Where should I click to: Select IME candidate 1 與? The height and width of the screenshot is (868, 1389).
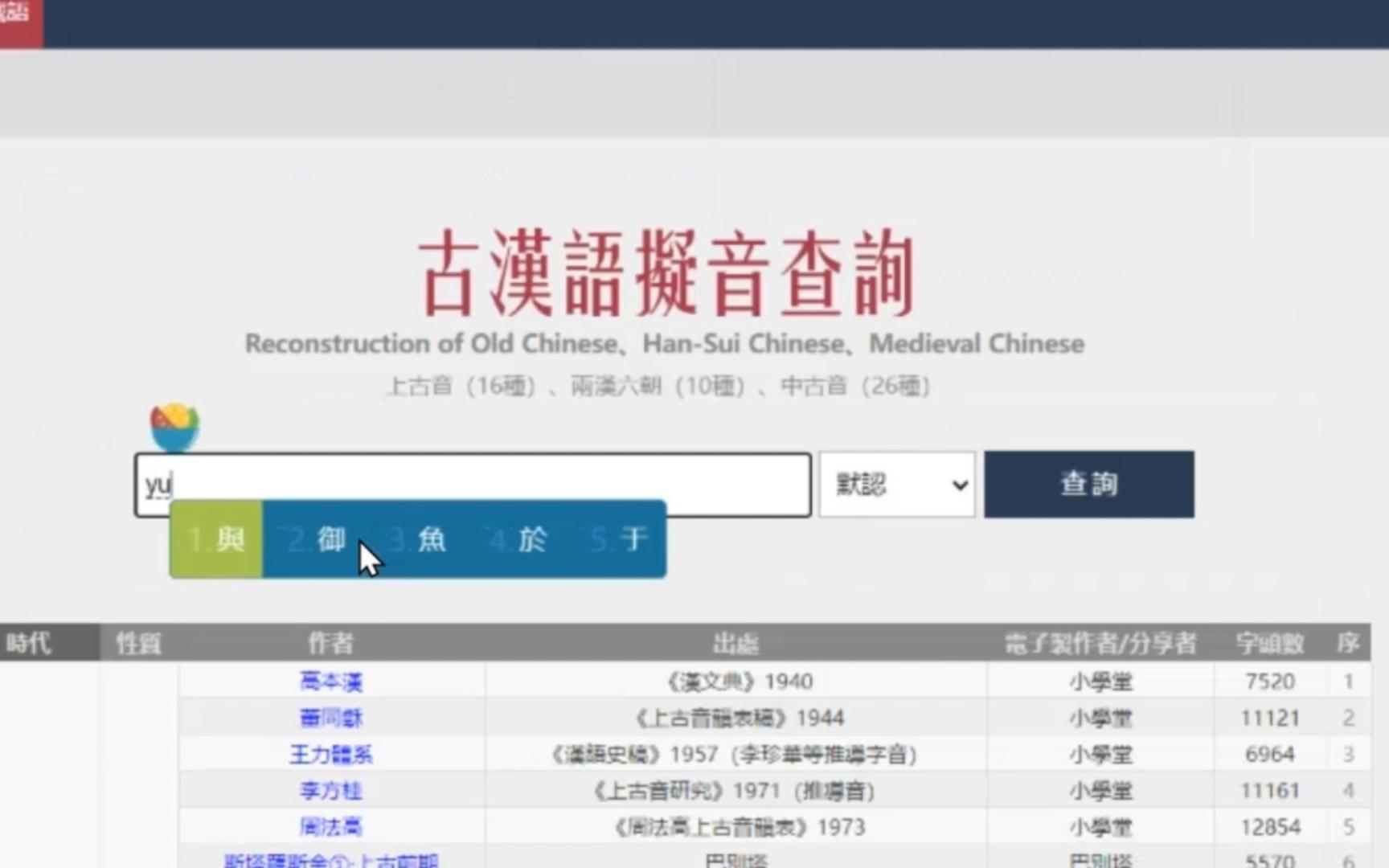click(216, 539)
